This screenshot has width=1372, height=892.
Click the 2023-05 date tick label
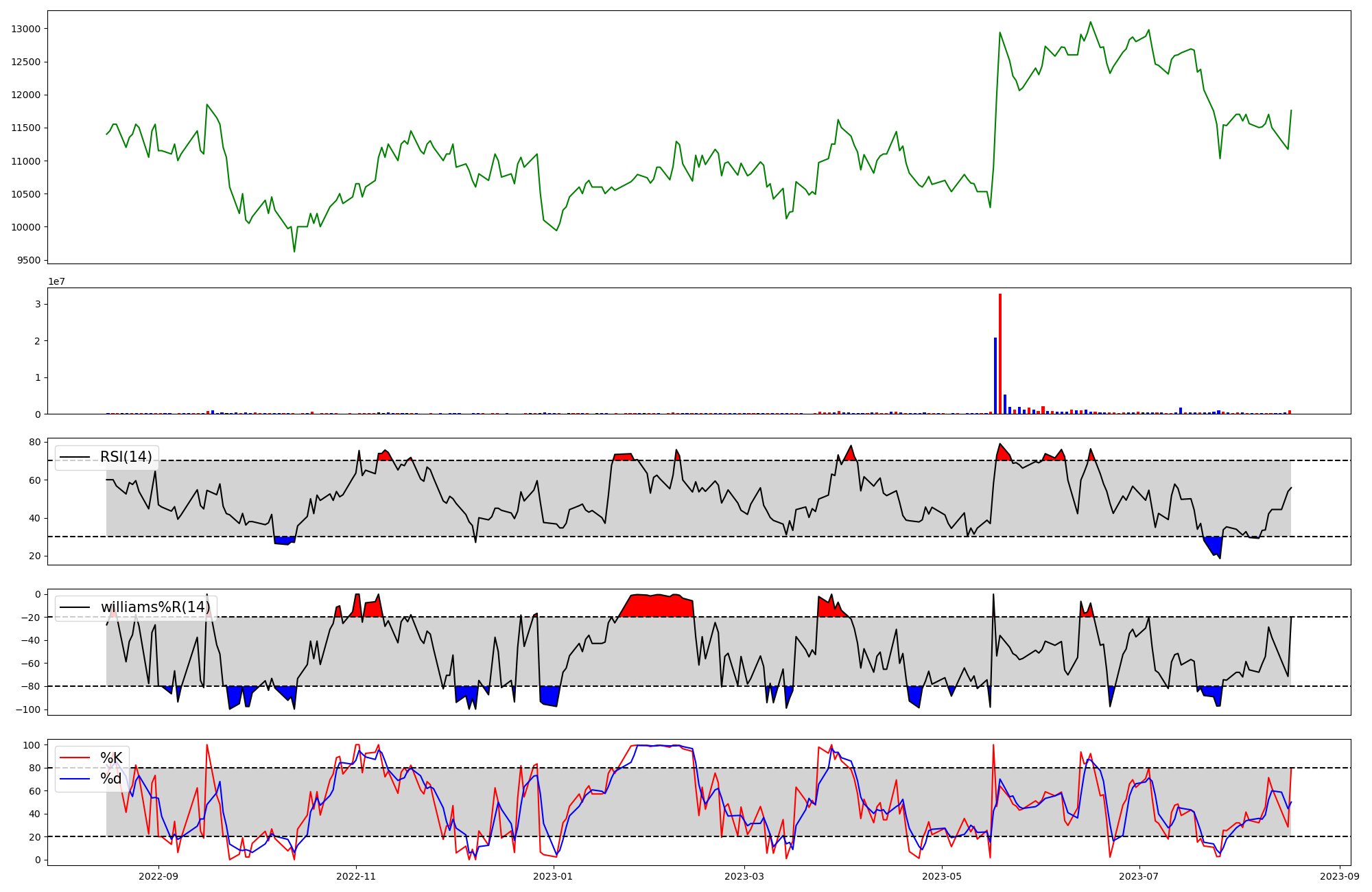942,876
